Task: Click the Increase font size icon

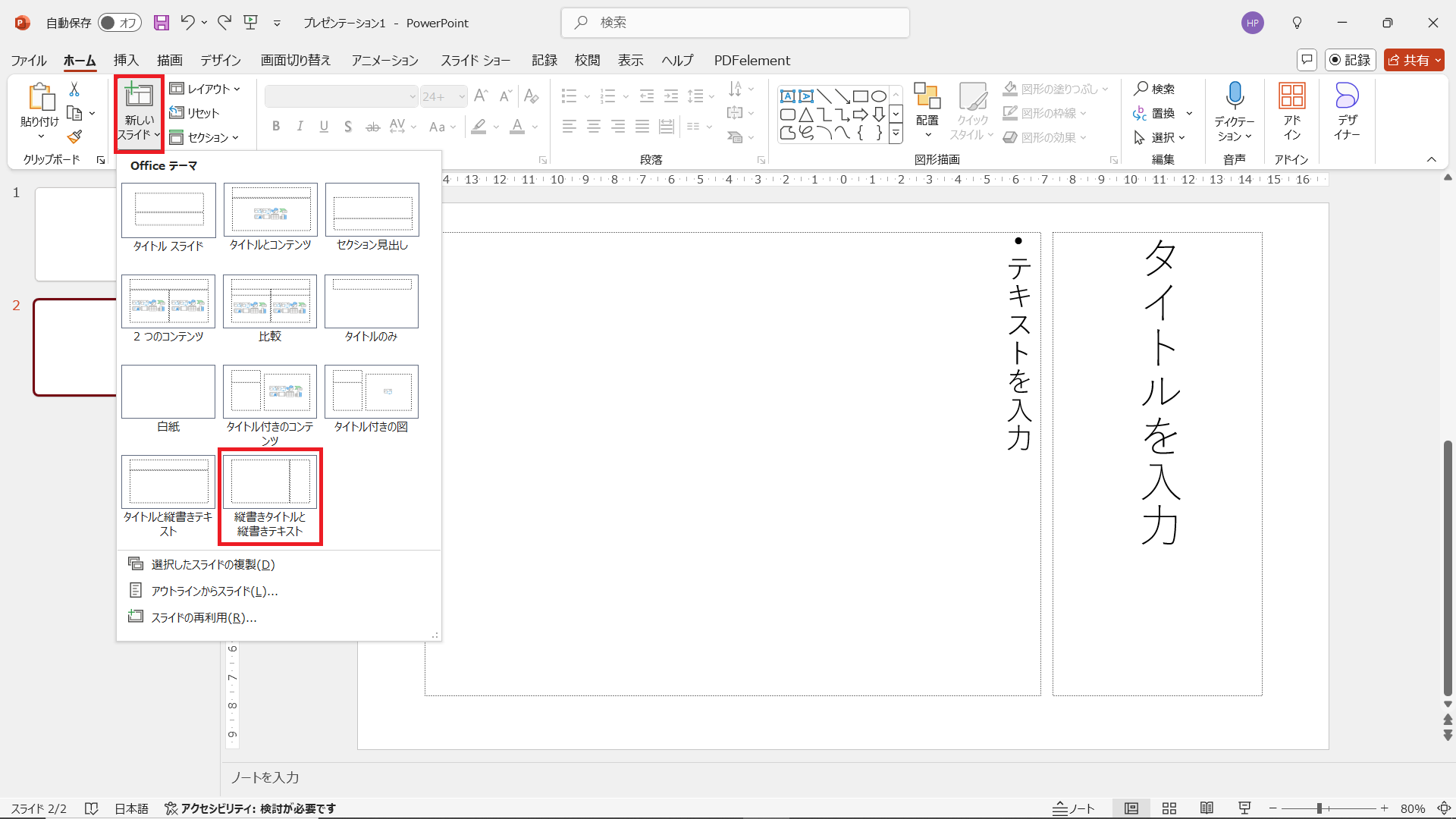Action: click(480, 96)
